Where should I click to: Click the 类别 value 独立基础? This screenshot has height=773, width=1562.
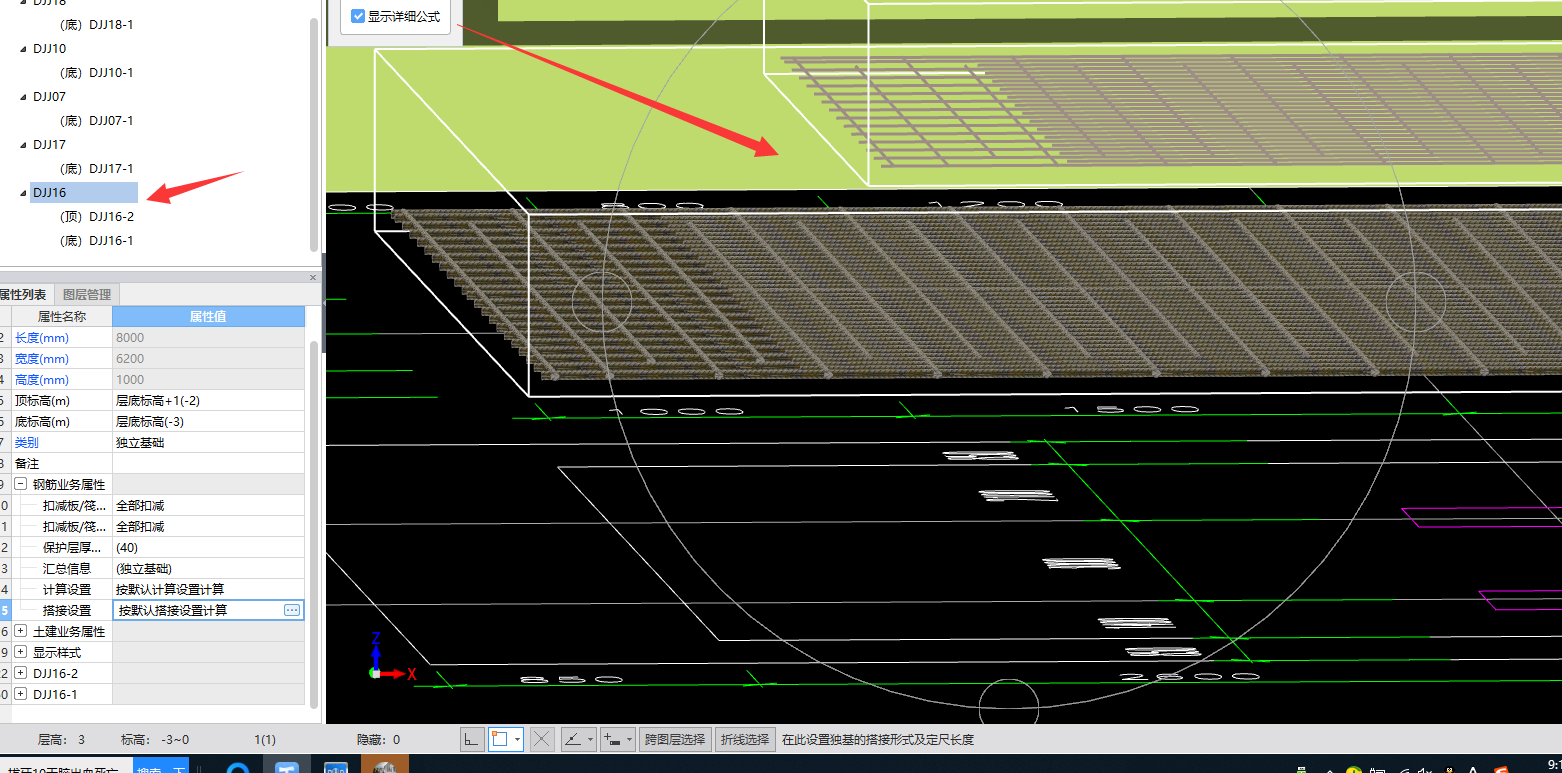208,442
